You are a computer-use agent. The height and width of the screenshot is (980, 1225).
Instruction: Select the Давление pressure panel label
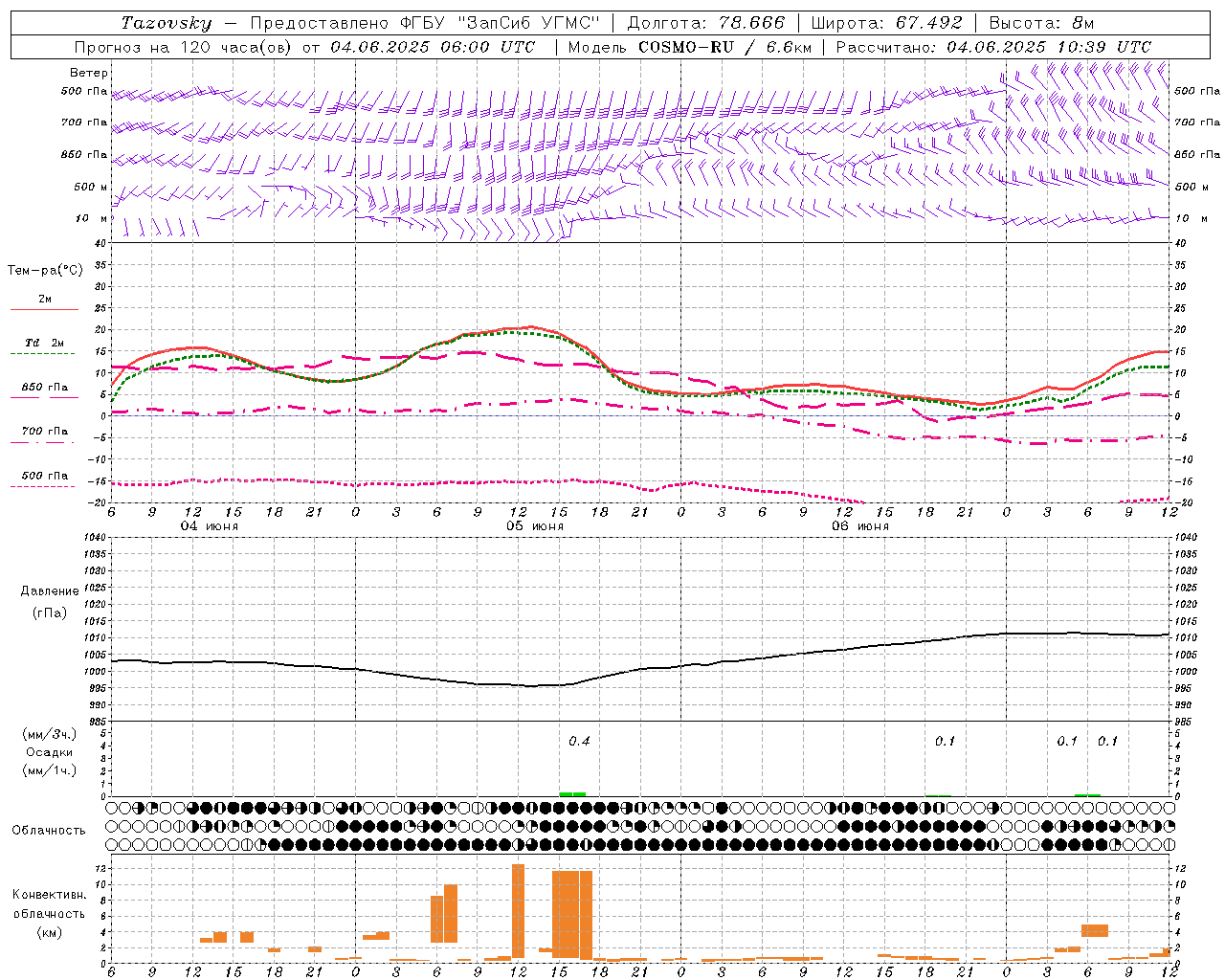click(50, 591)
